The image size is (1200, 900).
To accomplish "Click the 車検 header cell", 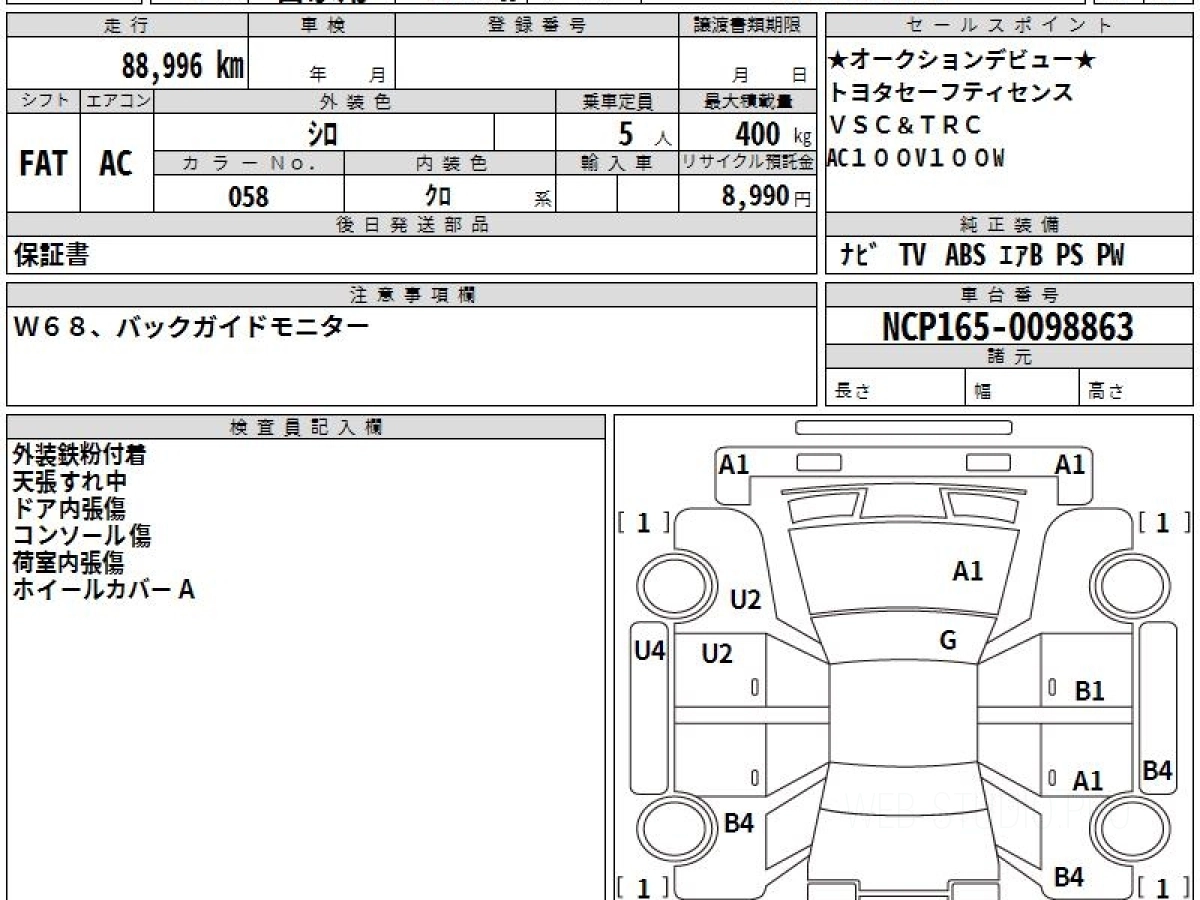I will (x=322, y=26).
